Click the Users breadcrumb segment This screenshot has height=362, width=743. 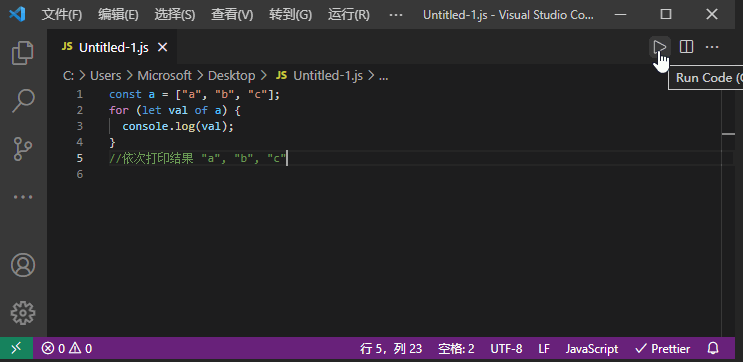[105, 76]
